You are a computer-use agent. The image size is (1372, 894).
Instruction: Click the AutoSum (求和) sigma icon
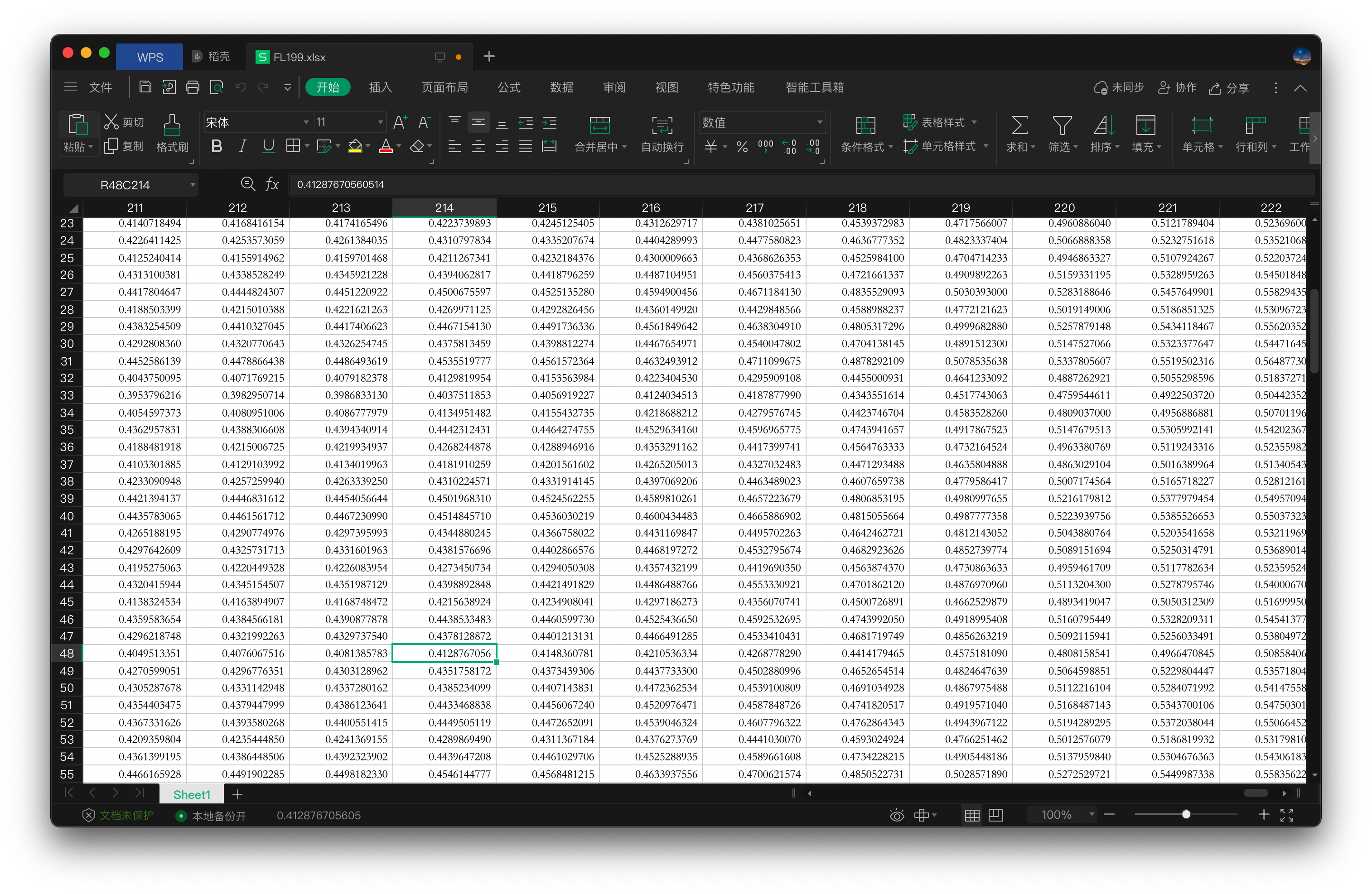click(x=1019, y=125)
